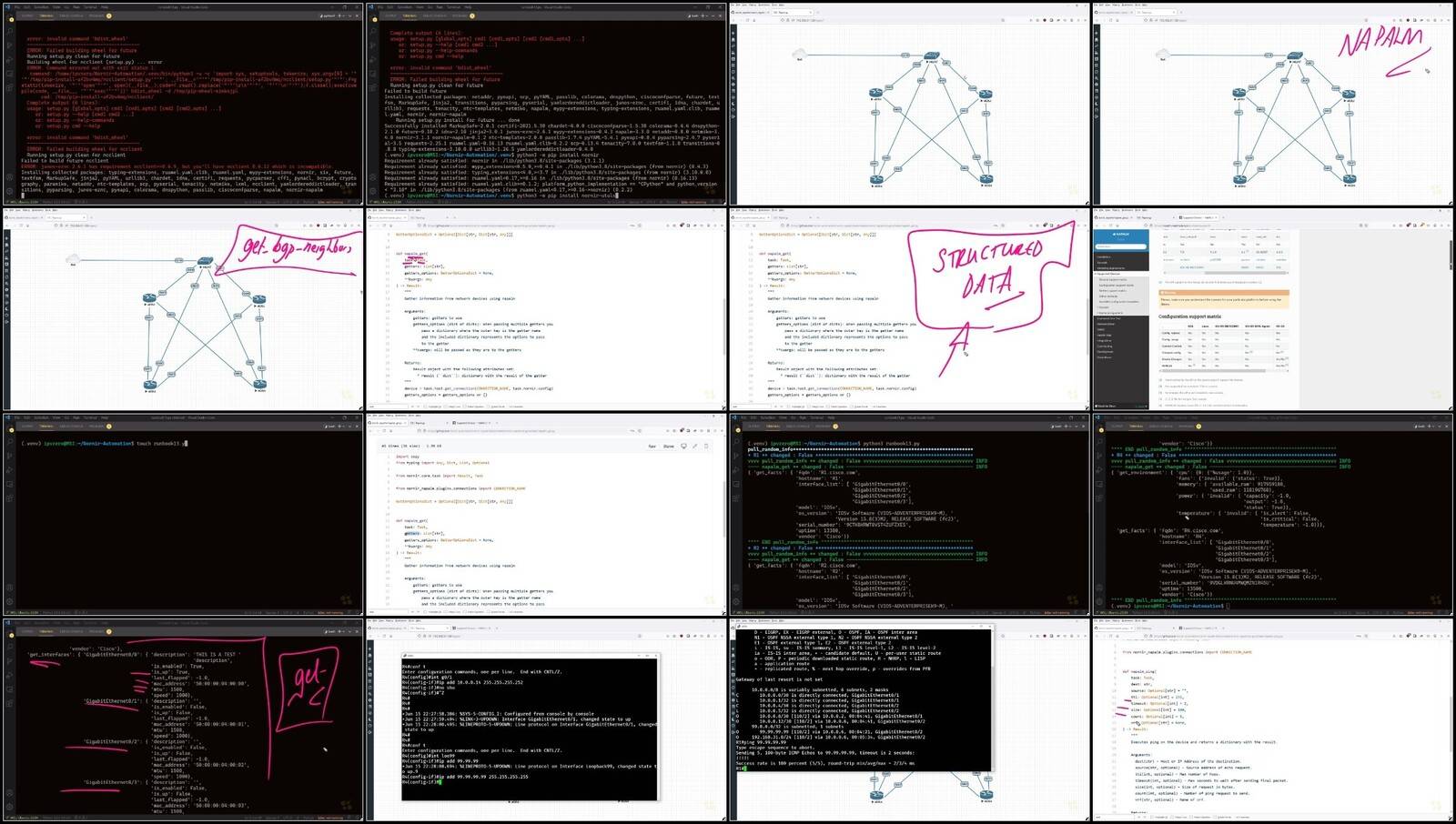
Task: Click the top switch node in unannotated topology frame
Action: (x=932, y=55)
